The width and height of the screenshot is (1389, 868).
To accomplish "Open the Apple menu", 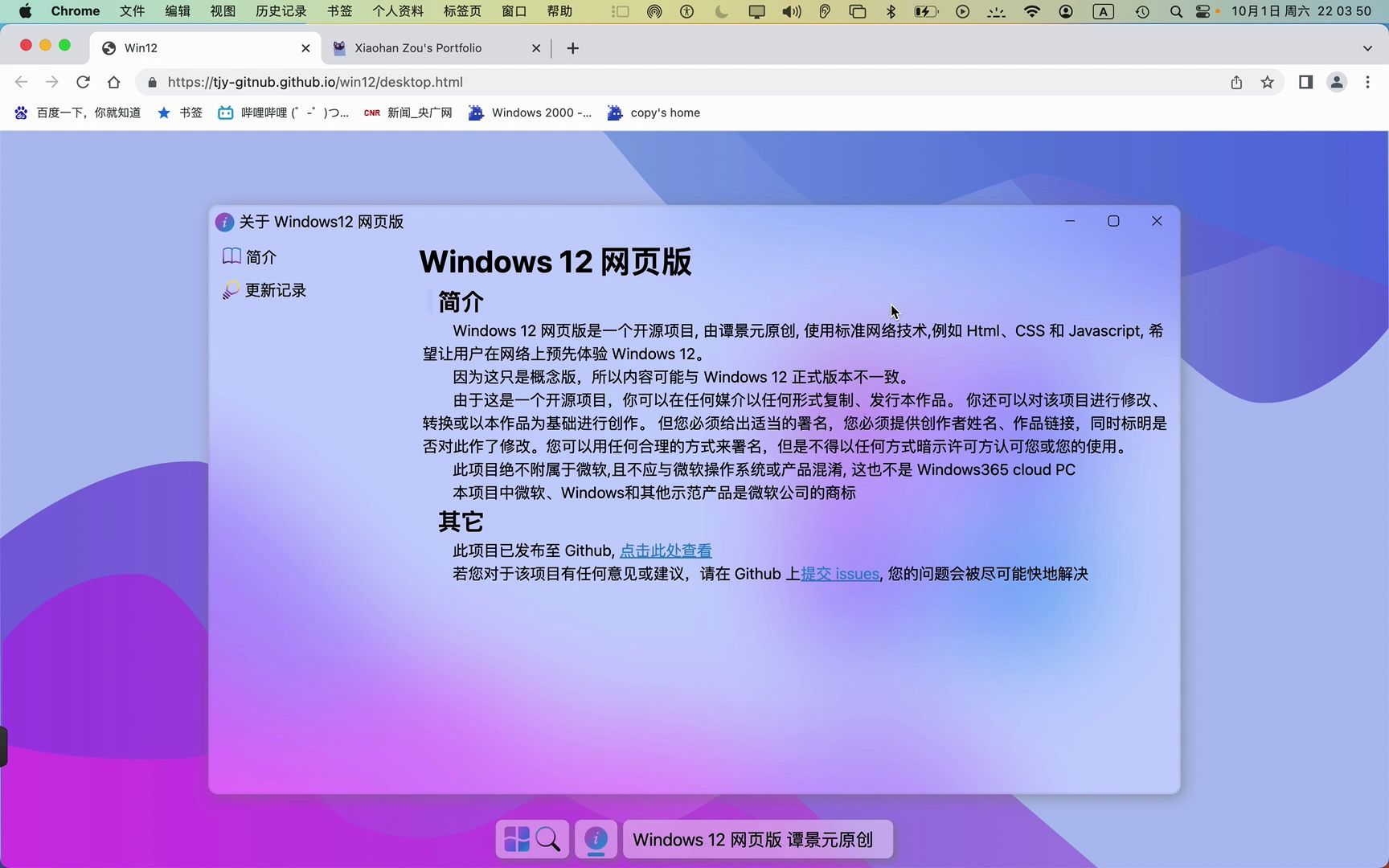I will coord(25,11).
